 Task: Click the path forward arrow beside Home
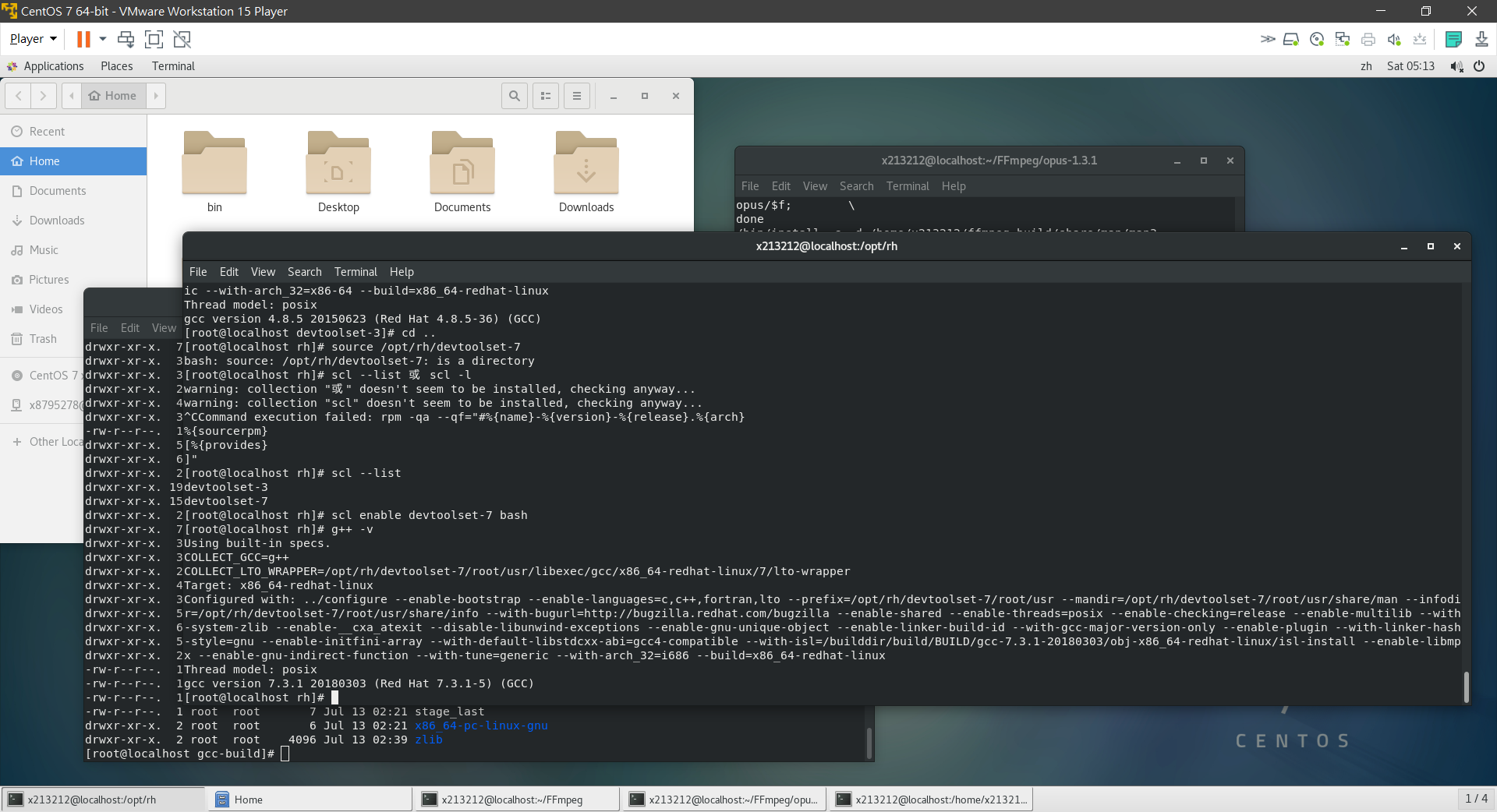[156, 96]
